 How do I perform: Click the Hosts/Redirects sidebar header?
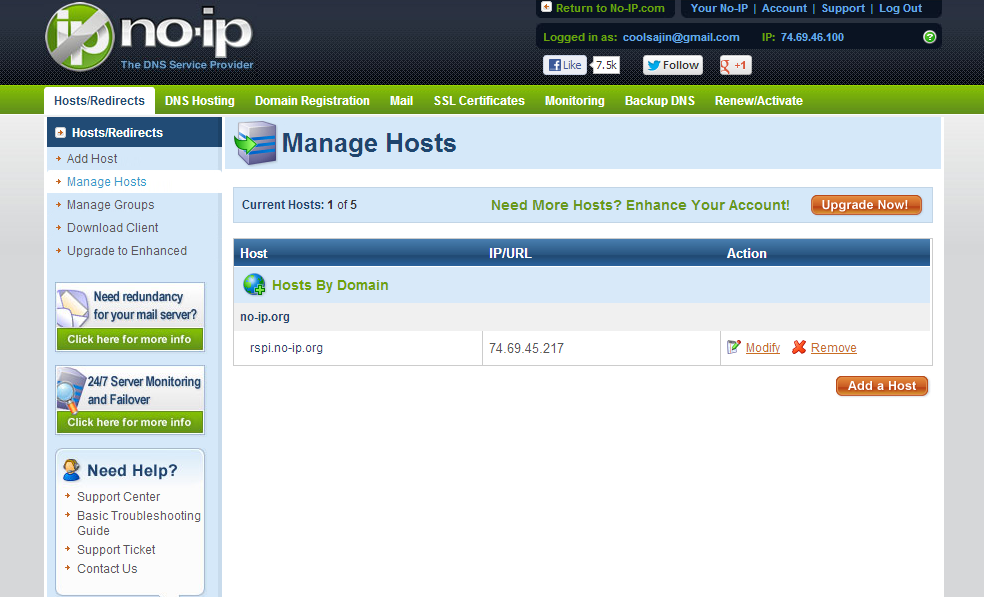point(134,132)
